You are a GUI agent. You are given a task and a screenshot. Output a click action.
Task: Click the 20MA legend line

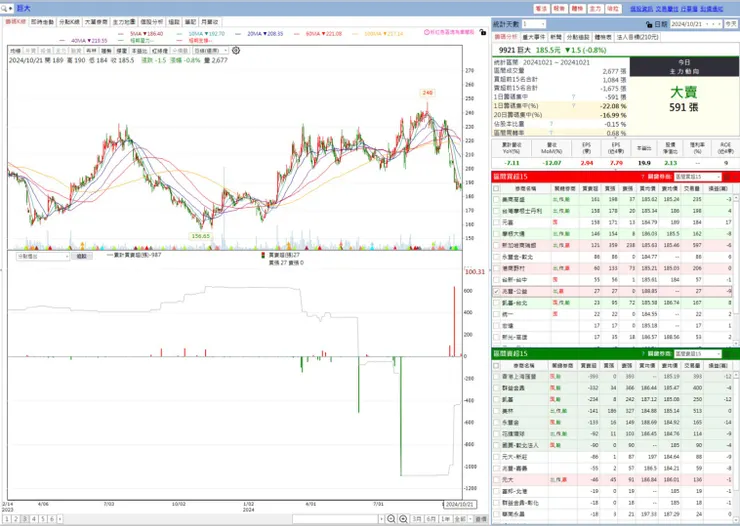259,34
